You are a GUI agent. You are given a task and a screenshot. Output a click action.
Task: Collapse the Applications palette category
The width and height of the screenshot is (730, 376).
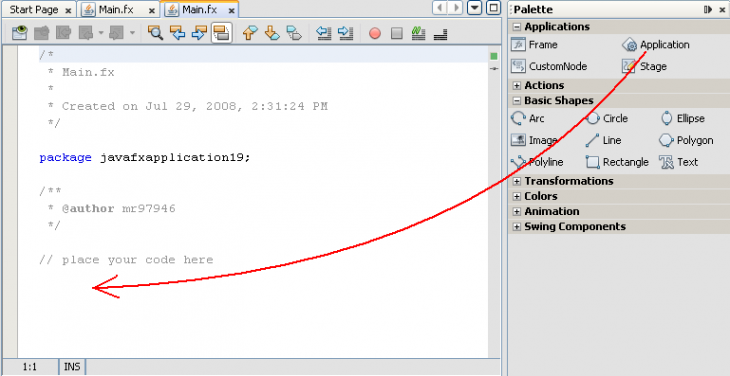[x=516, y=27]
